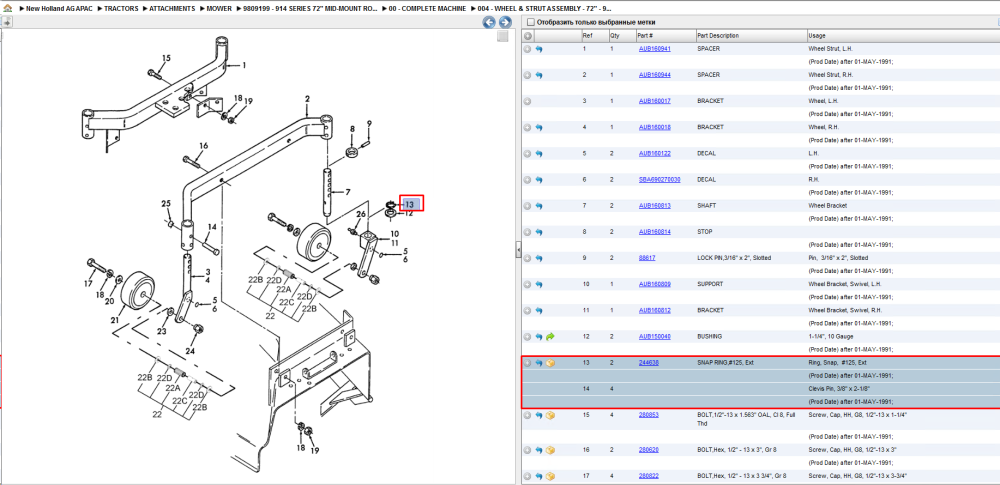Click the blue arrow icon for AUB160944
This screenshot has height=485, width=1000.
pyautogui.click(x=539, y=75)
